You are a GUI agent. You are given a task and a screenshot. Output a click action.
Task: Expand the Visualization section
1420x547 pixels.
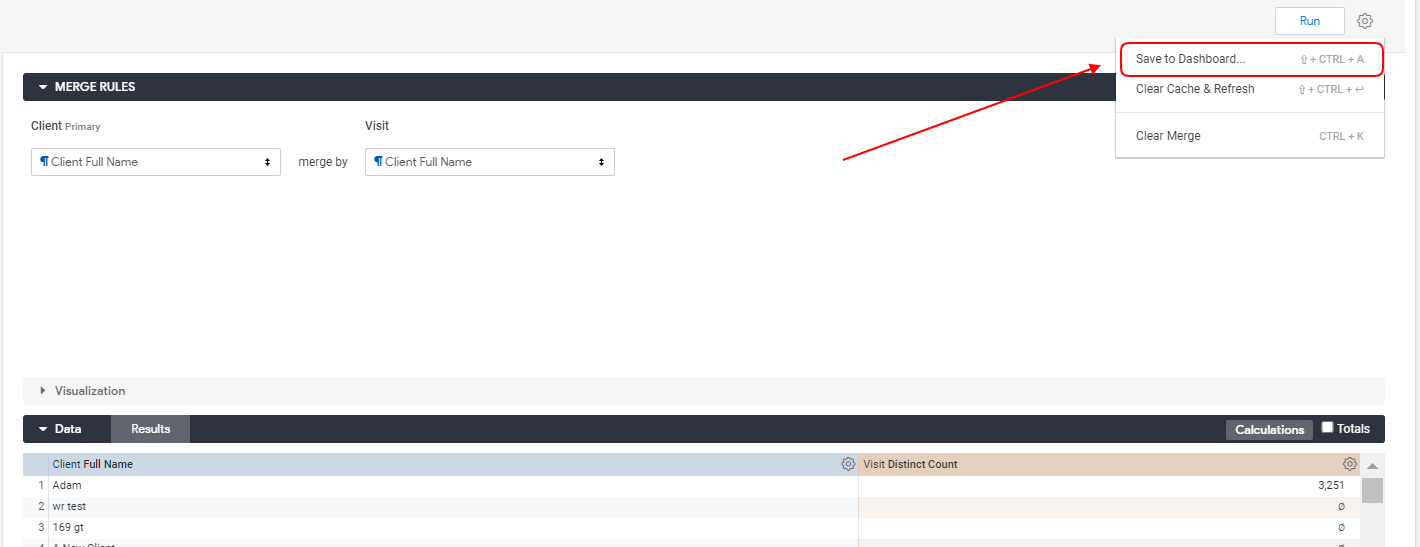[43, 391]
